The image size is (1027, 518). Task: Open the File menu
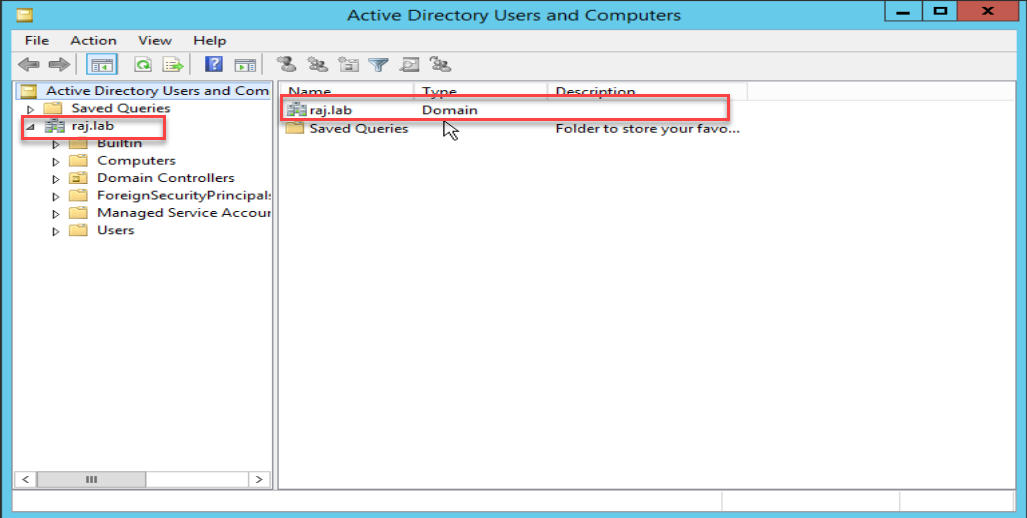point(37,41)
